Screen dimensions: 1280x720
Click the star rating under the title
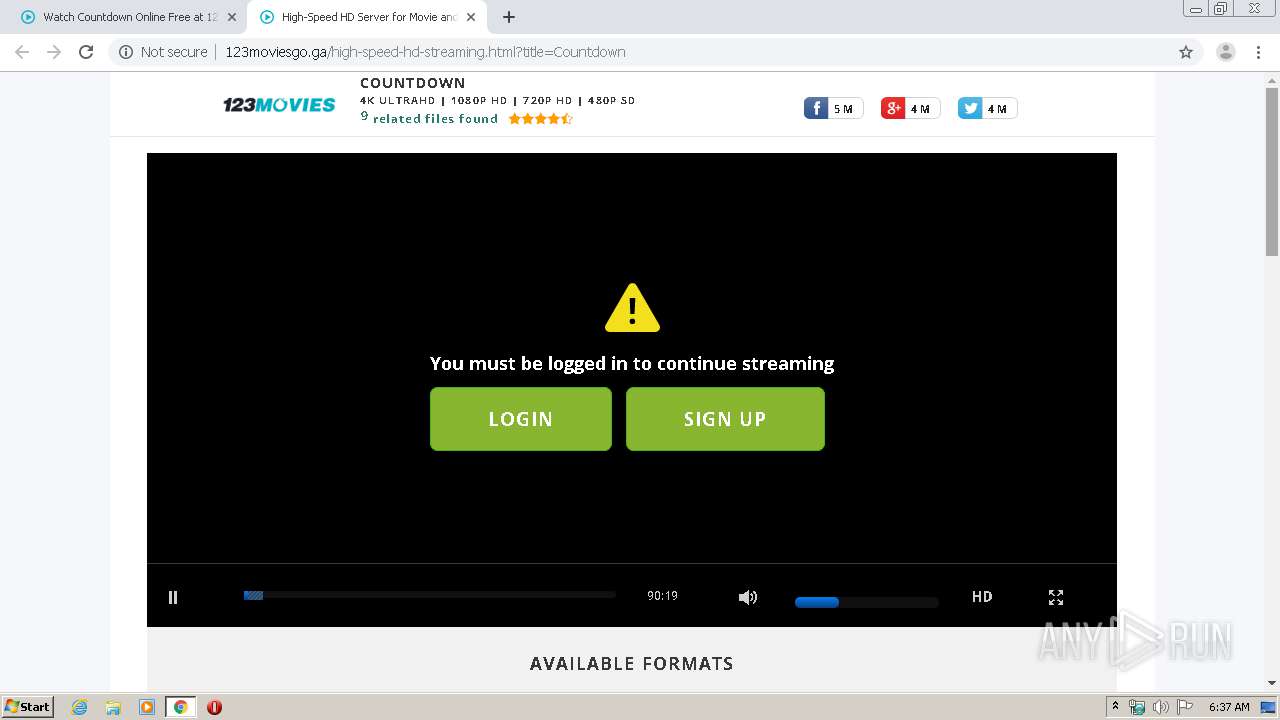(540, 119)
